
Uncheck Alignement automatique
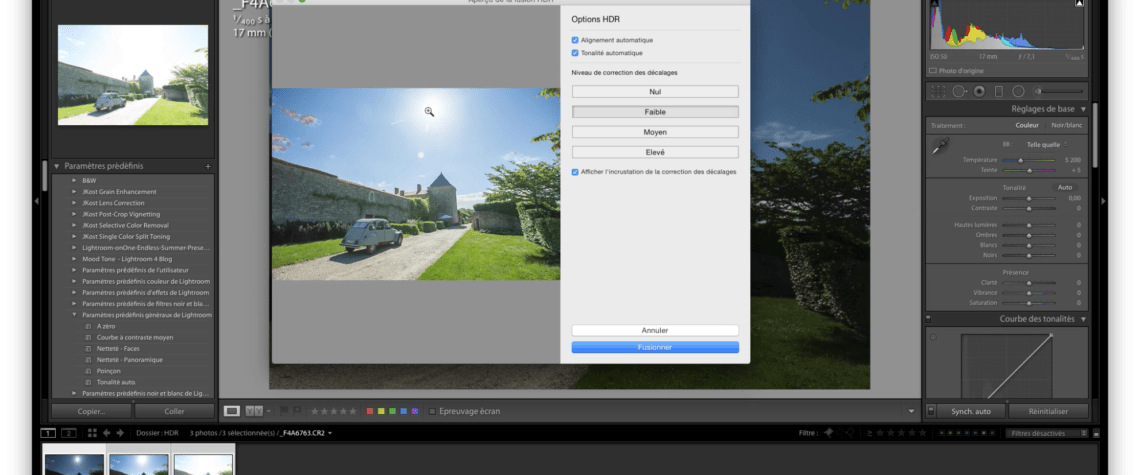coord(575,40)
